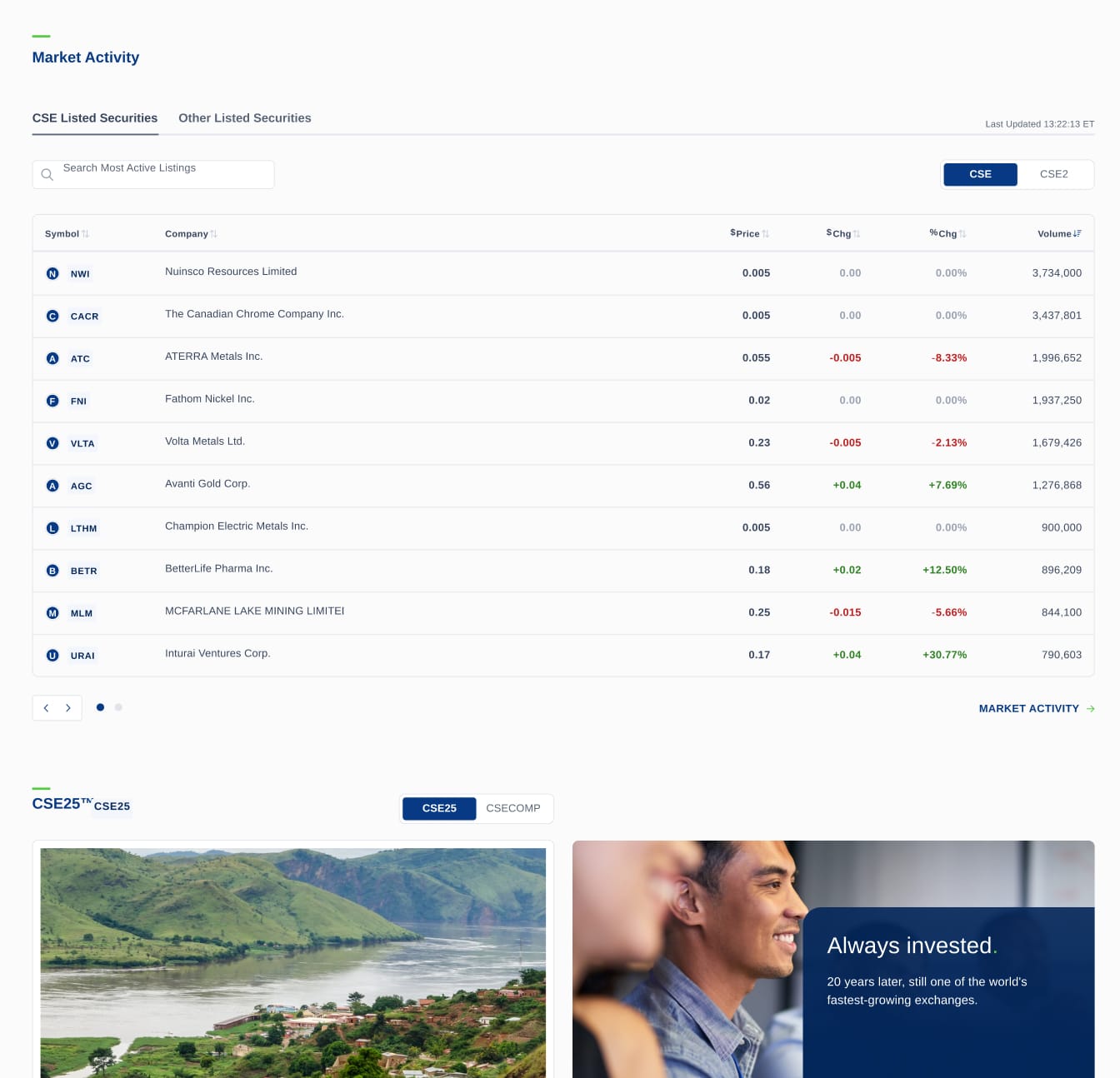Screen dimensions: 1120x1078
Task: Click the MLM round letter icon
Action: 52,613
